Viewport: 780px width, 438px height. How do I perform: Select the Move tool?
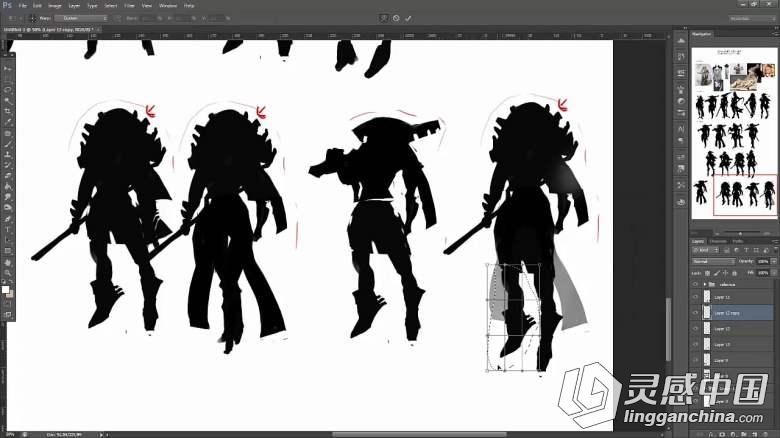[7, 69]
